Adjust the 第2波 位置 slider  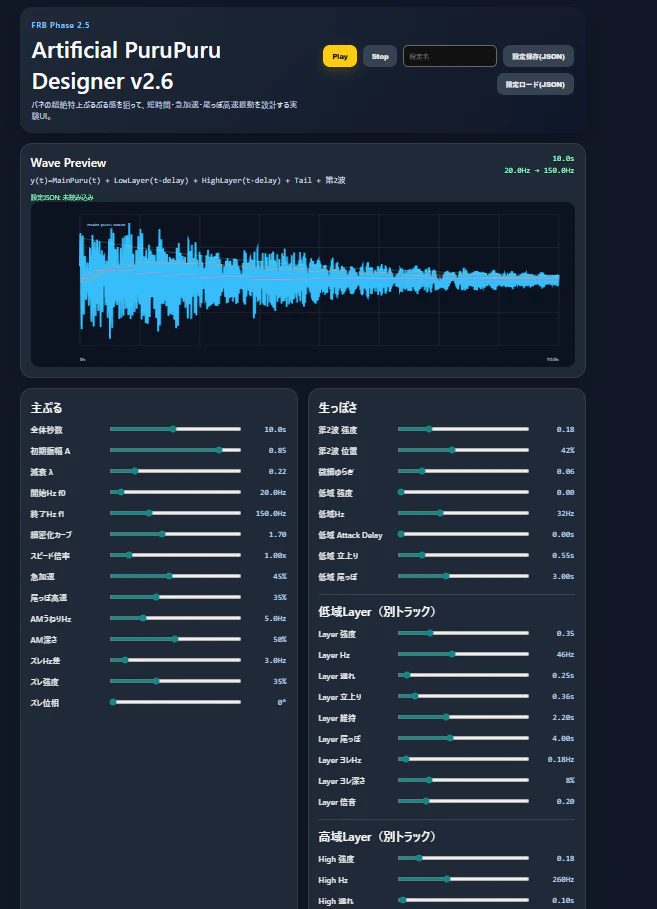tap(463, 450)
